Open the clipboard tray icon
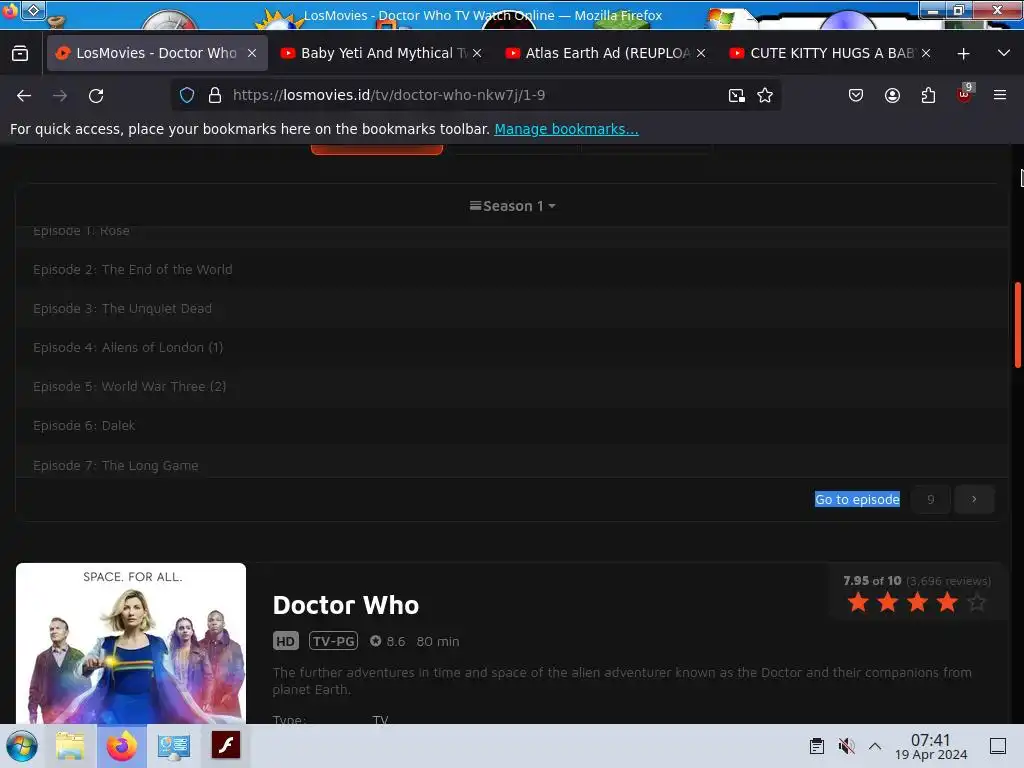Screen dimensions: 1024x768 816,746
